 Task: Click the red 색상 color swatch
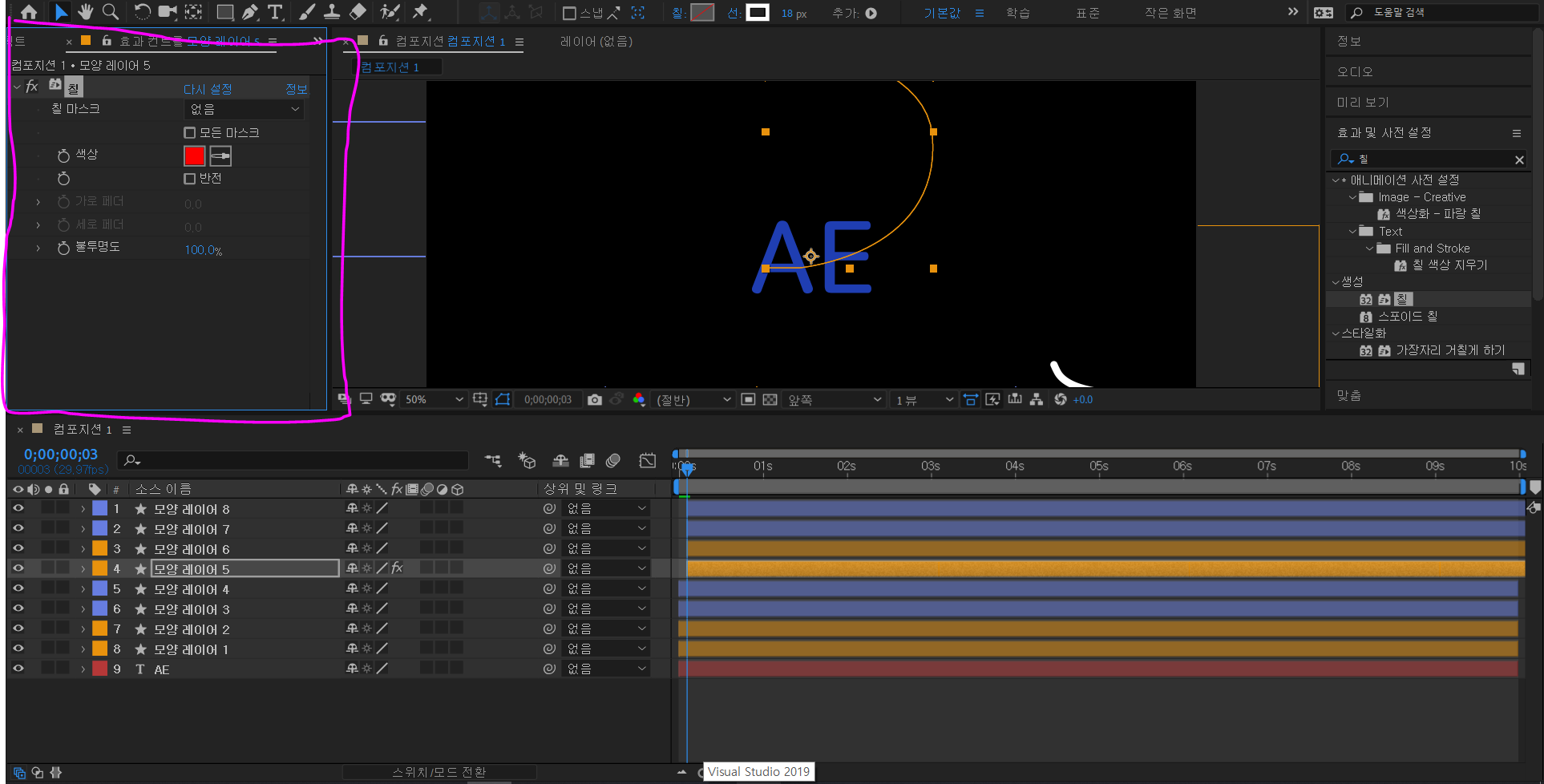tap(195, 156)
